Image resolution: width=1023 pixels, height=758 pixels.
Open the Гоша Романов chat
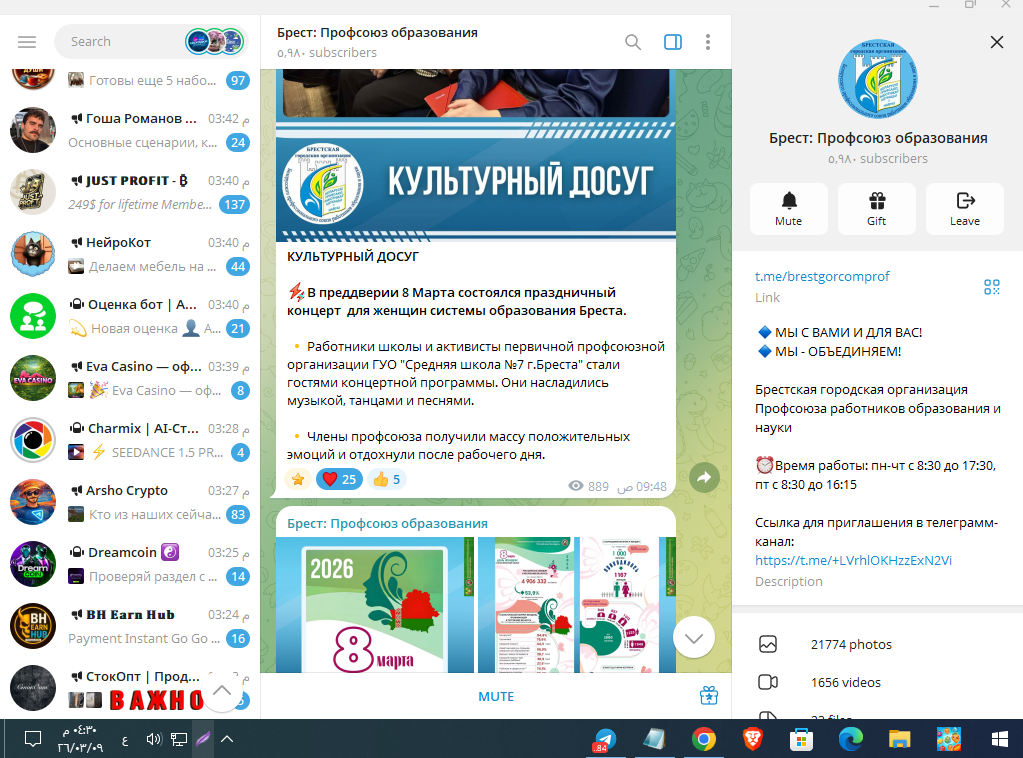point(130,130)
